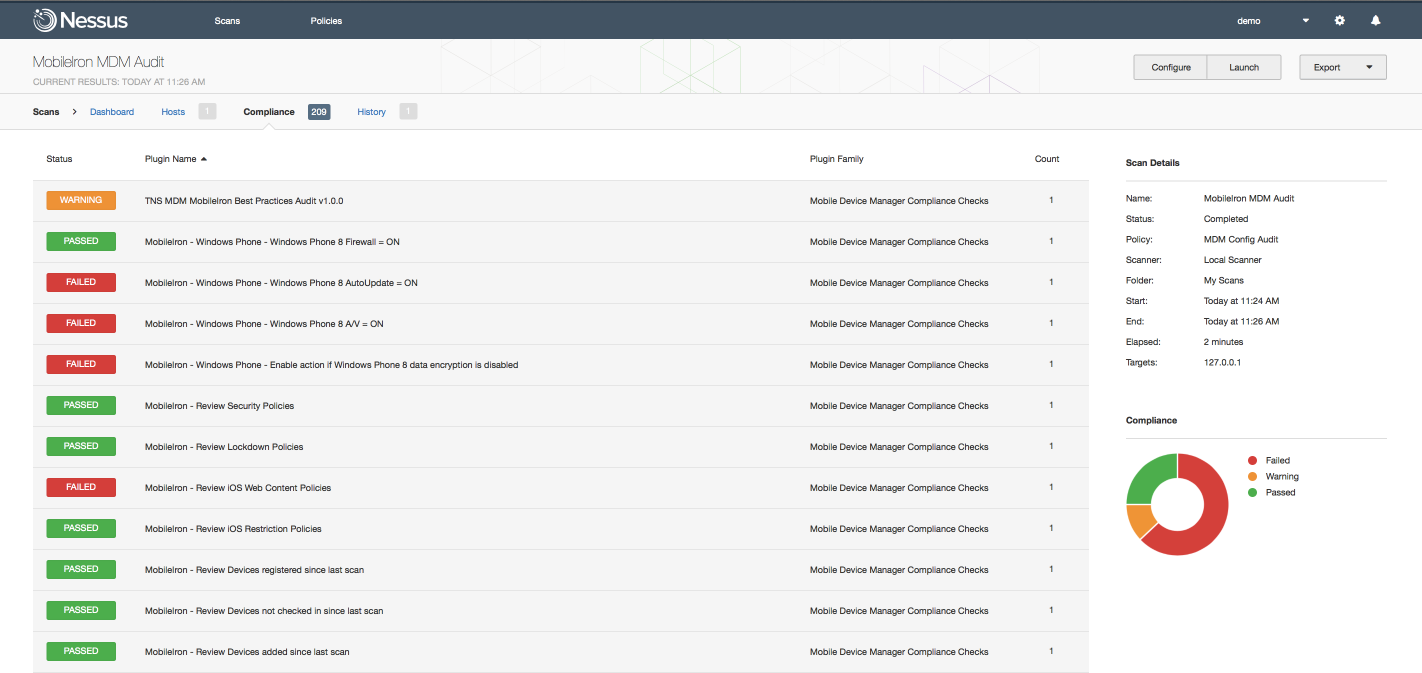Click the Failed legend label
The image size is (1422, 673).
(1278, 461)
